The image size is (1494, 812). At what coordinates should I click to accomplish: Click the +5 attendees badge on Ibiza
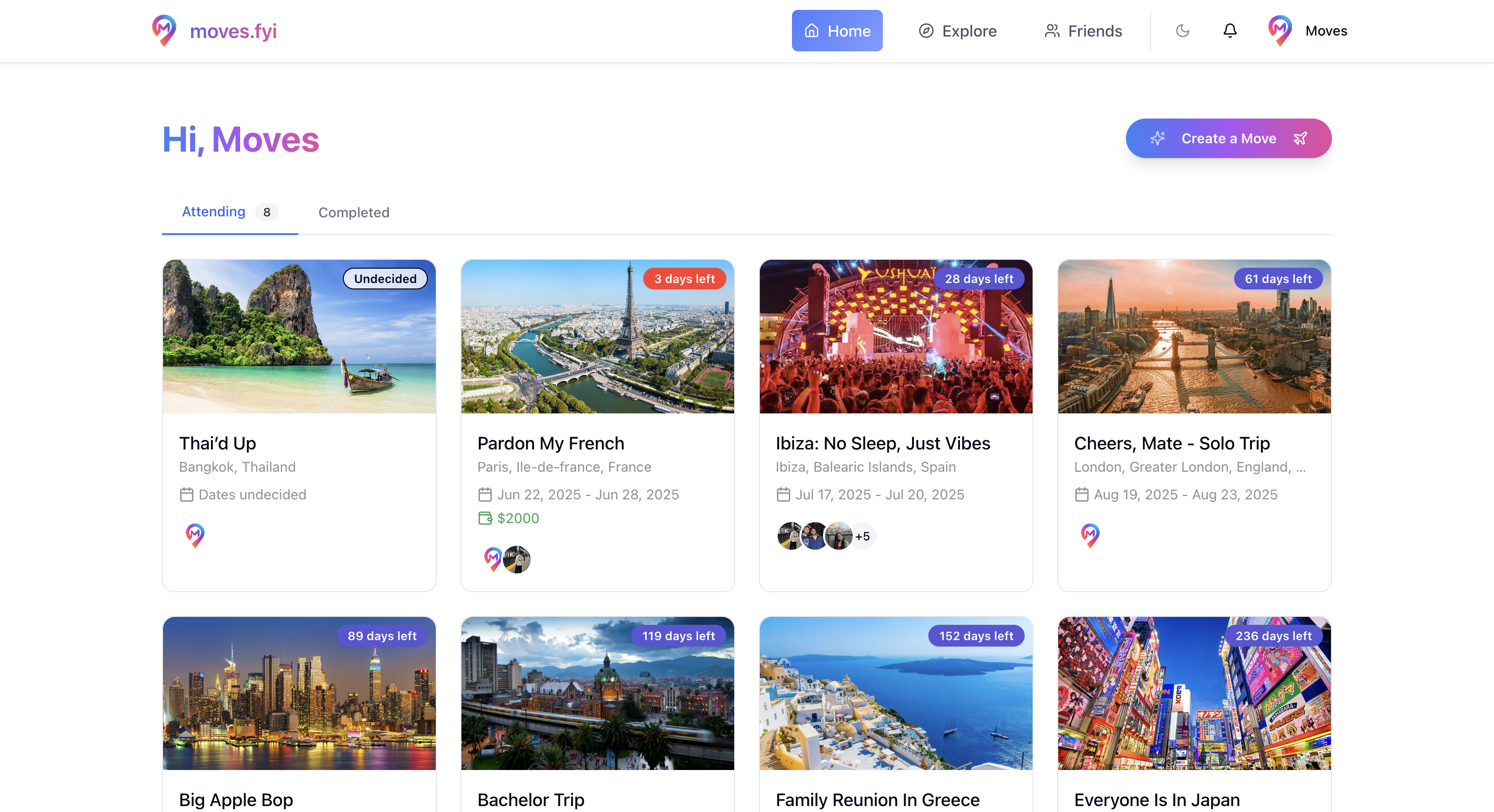pos(863,536)
